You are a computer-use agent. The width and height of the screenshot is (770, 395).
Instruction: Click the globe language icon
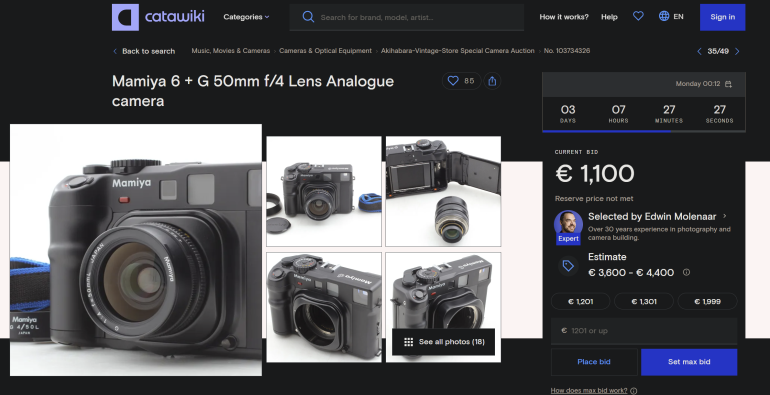point(664,16)
